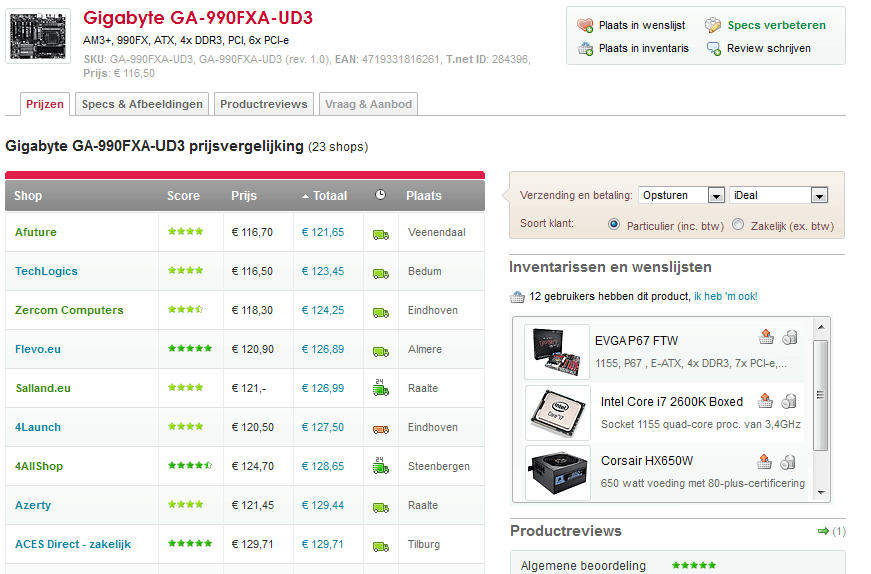Open the Zercom Computers shop link
Image resolution: width=871 pixels, height=574 pixels.
69,310
